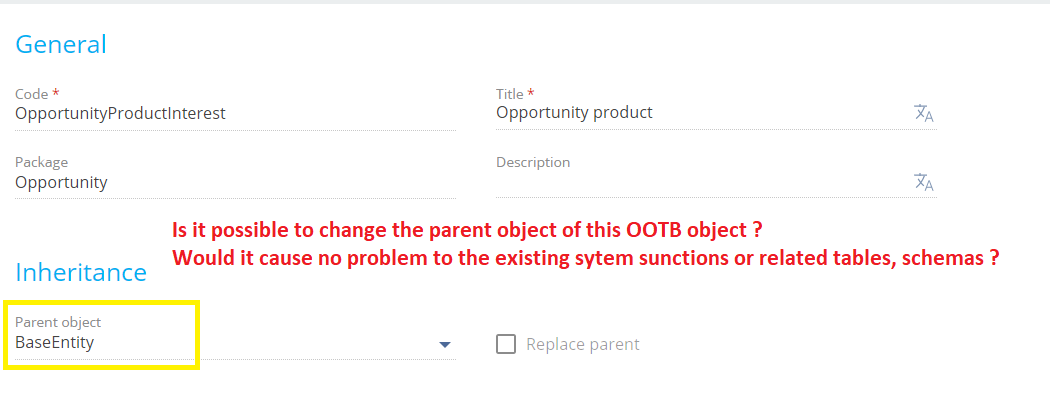This screenshot has width=1050, height=412.
Task: Select the red text about existing system functions
Action: tap(586, 257)
